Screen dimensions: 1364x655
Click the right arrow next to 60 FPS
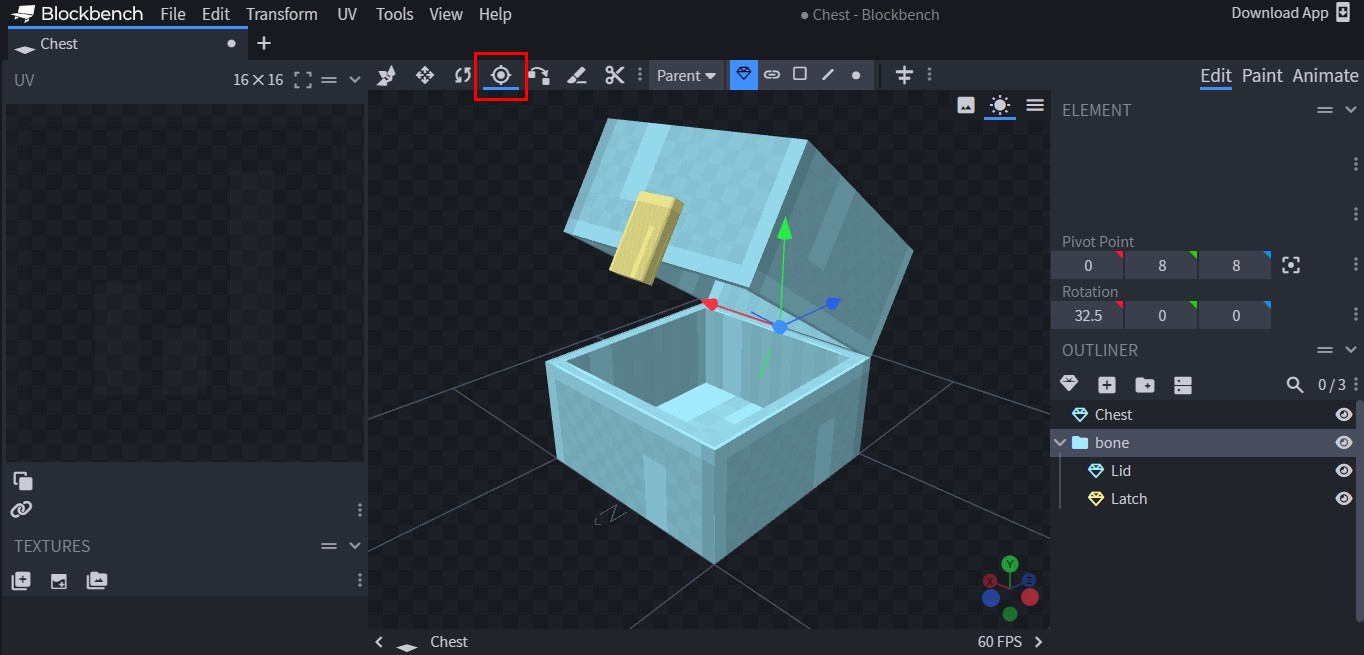(x=1038, y=642)
